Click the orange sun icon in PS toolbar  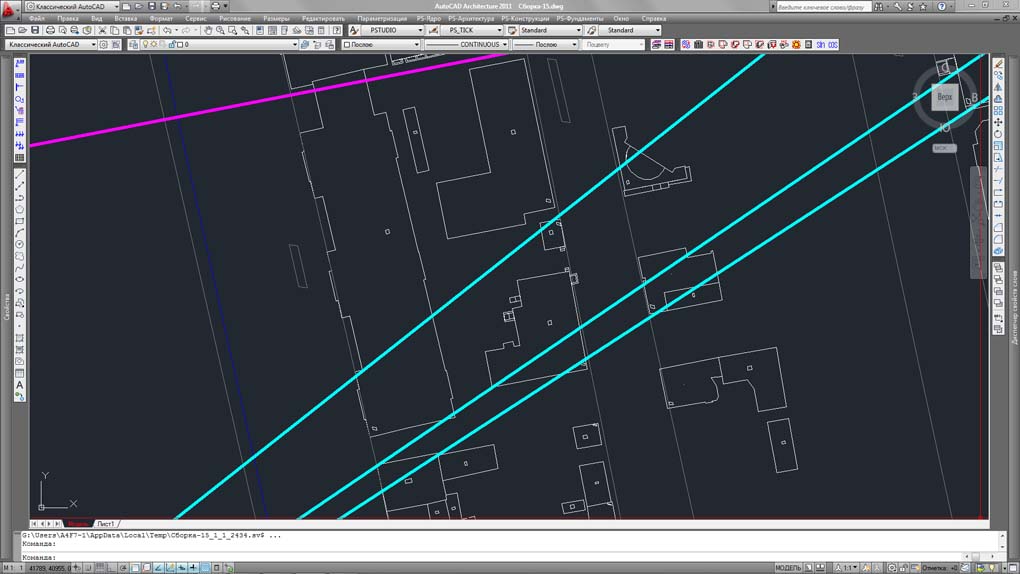[x=796, y=45]
